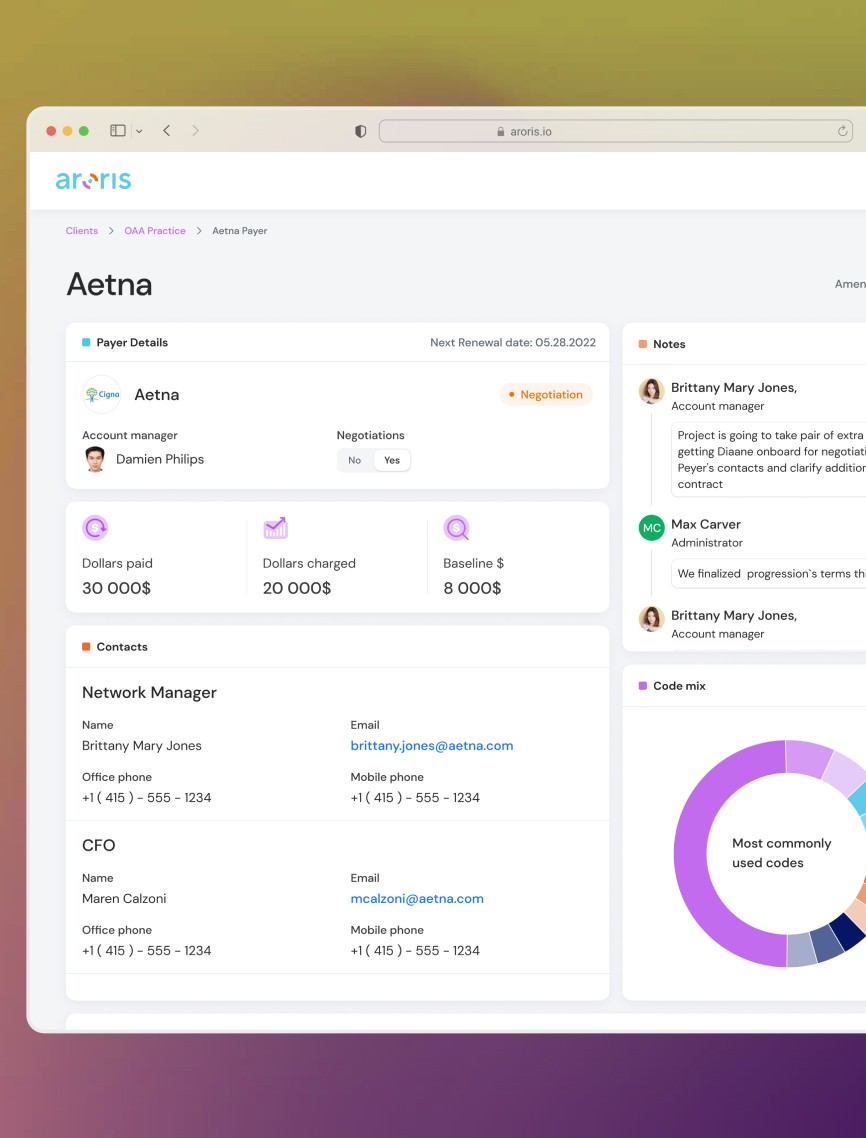Image resolution: width=866 pixels, height=1138 pixels.
Task: Open mcalzoni@aetna.com email link
Action: (417, 898)
